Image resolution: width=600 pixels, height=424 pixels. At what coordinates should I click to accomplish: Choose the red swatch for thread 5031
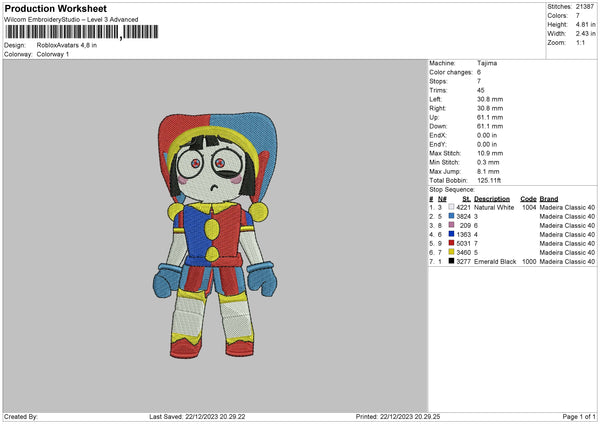coord(451,243)
